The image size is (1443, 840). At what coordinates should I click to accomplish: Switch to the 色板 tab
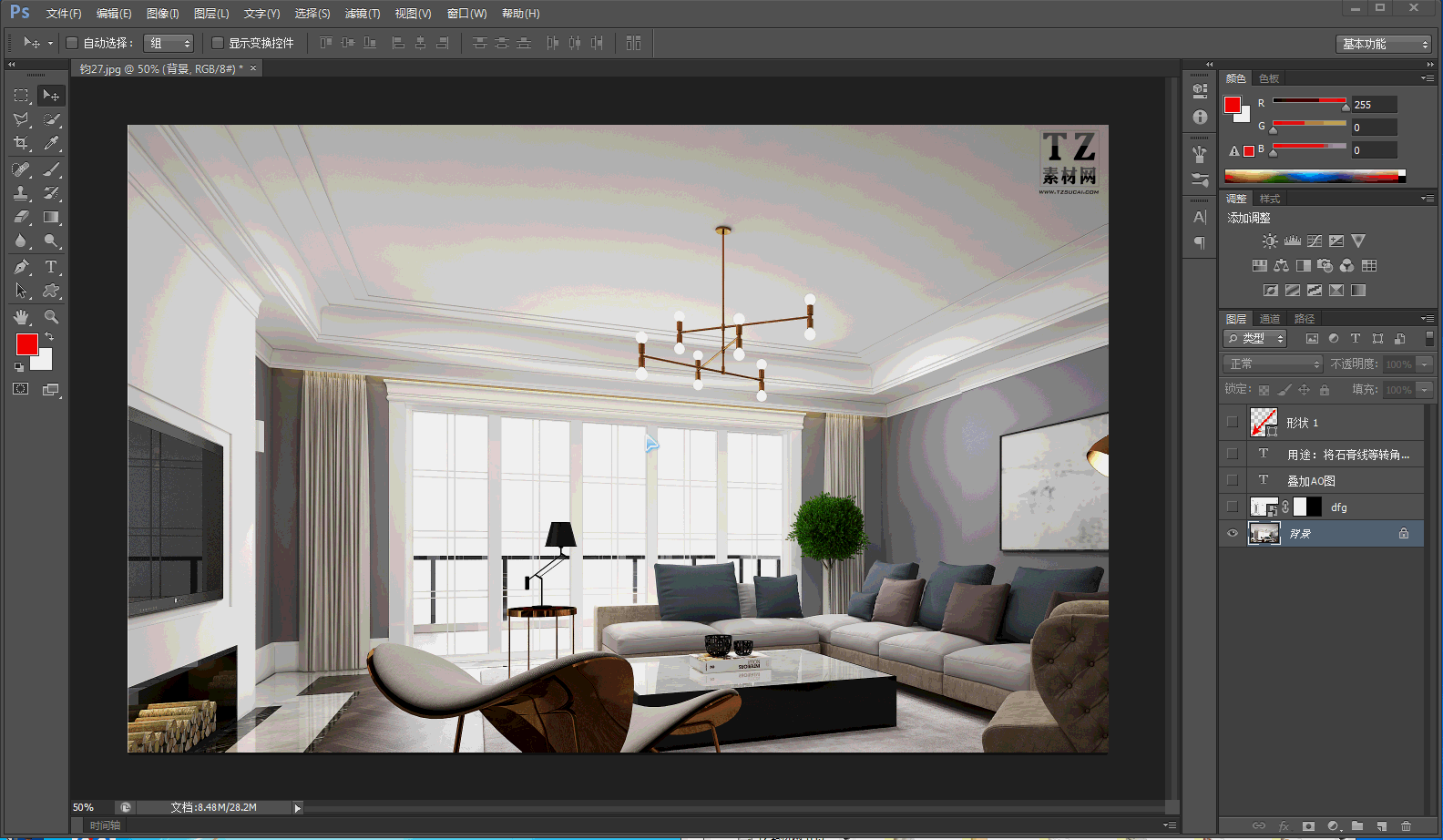coord(1269,78)
